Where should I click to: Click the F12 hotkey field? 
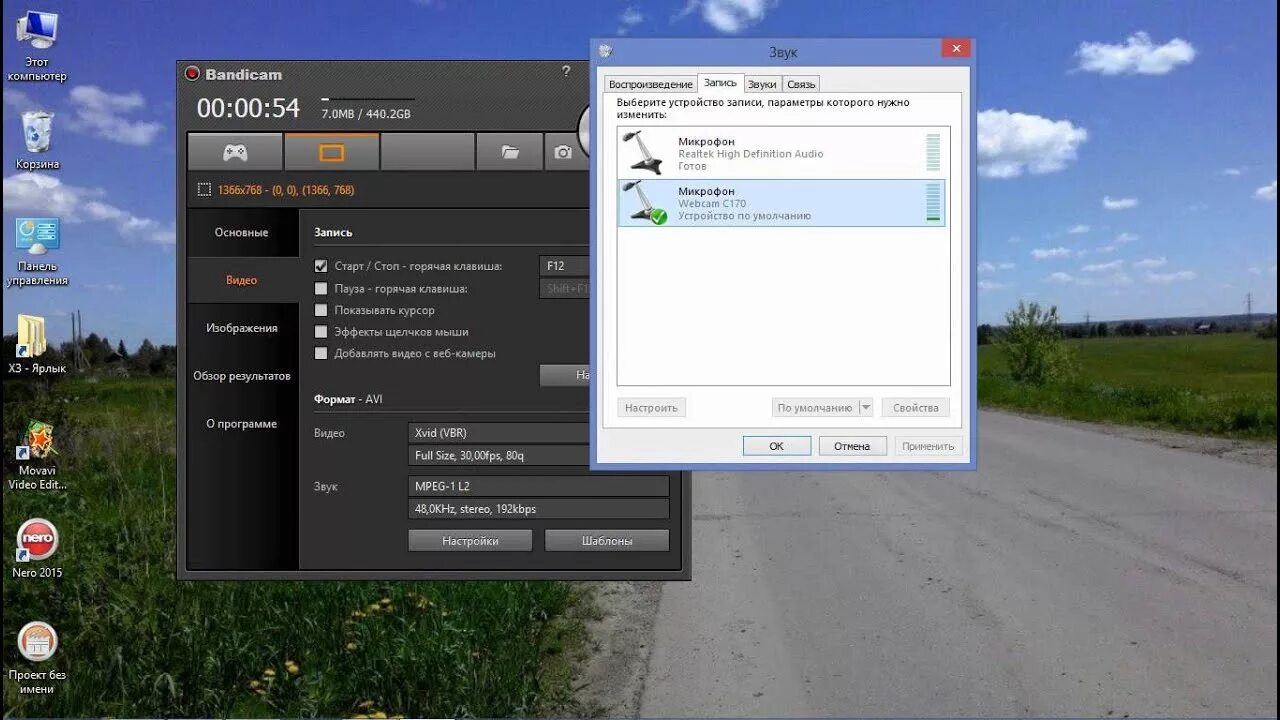tap(565, 266)
